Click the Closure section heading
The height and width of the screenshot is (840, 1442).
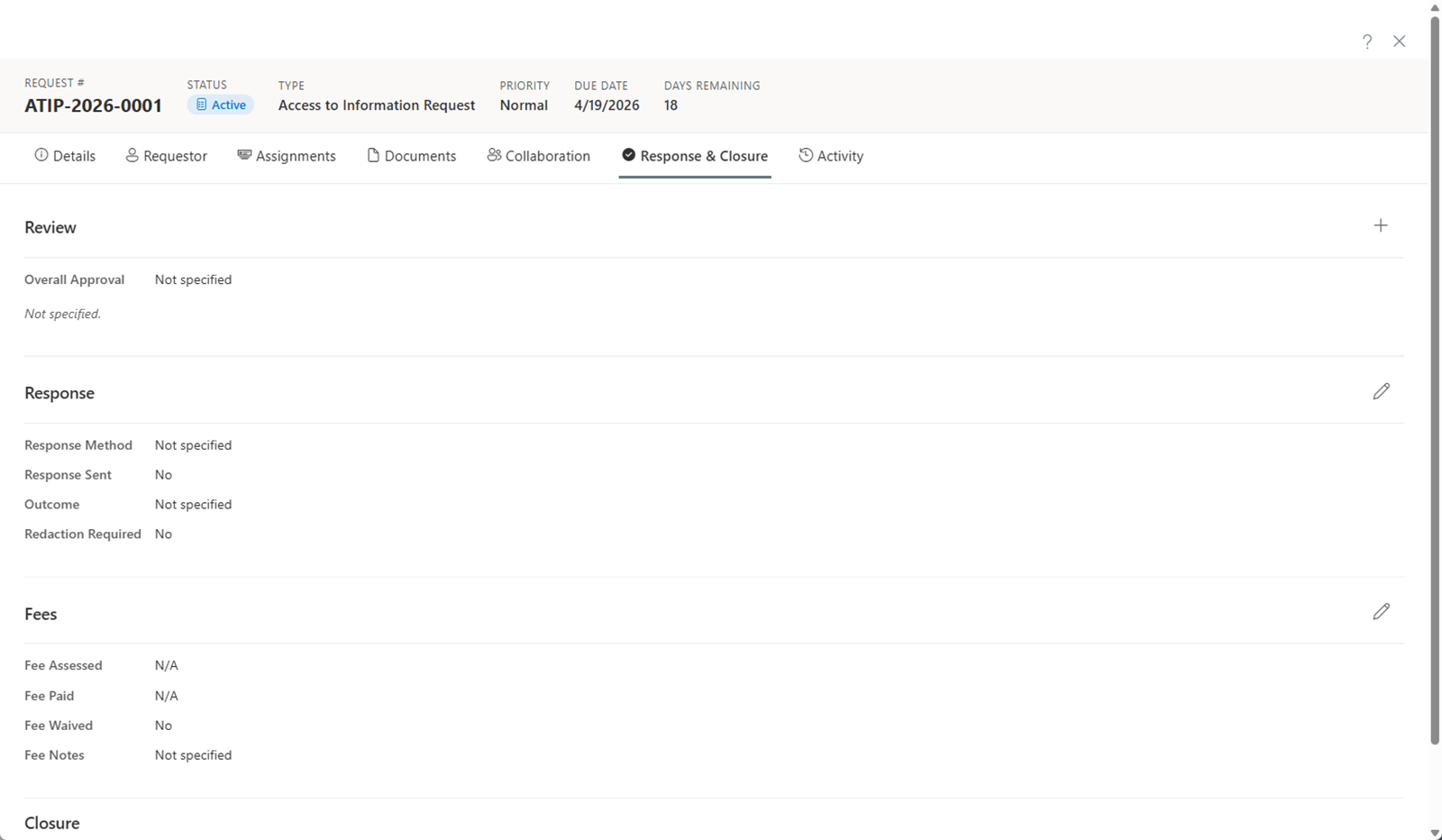[x=52, y=823]
